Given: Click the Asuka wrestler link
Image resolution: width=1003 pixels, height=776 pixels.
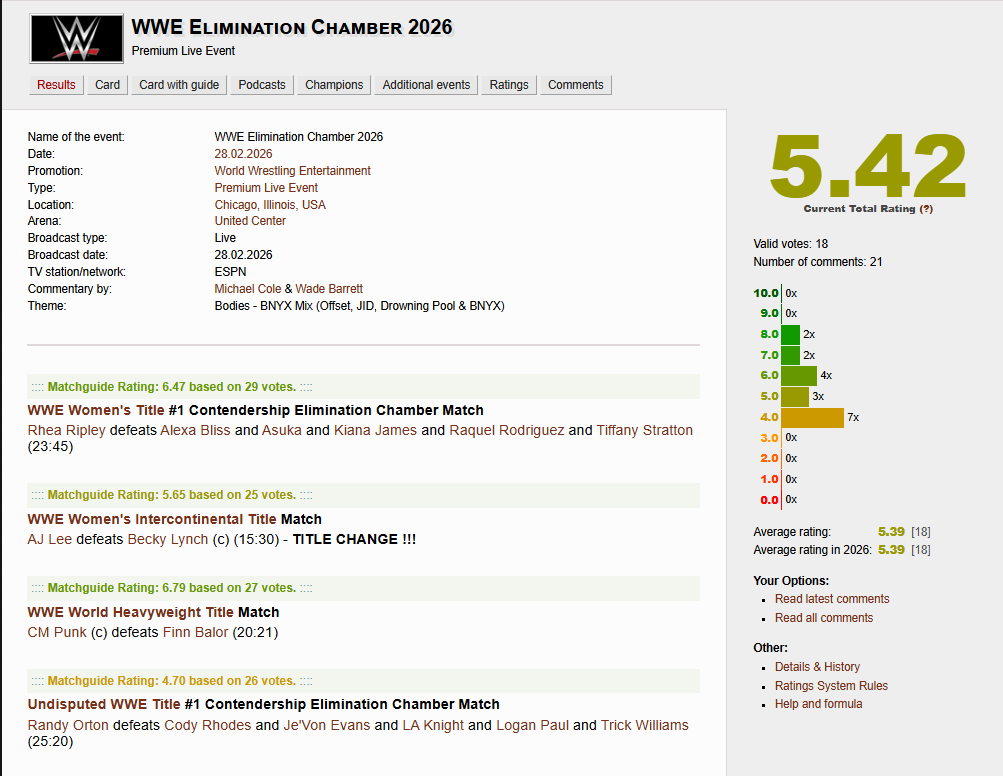Looking at the screenshot, I should click(281, 430).
